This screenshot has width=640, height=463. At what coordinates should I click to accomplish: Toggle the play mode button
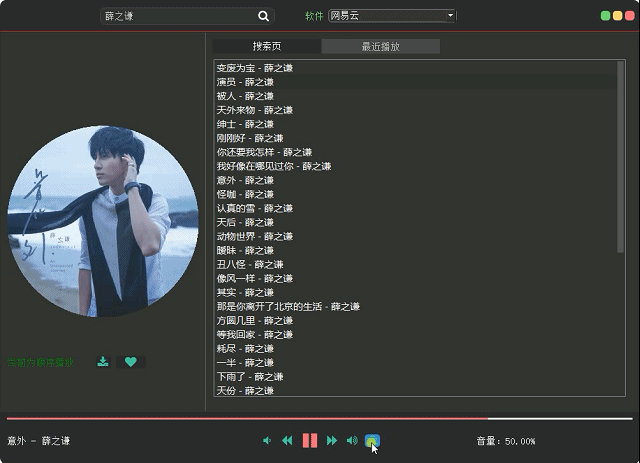372,441
